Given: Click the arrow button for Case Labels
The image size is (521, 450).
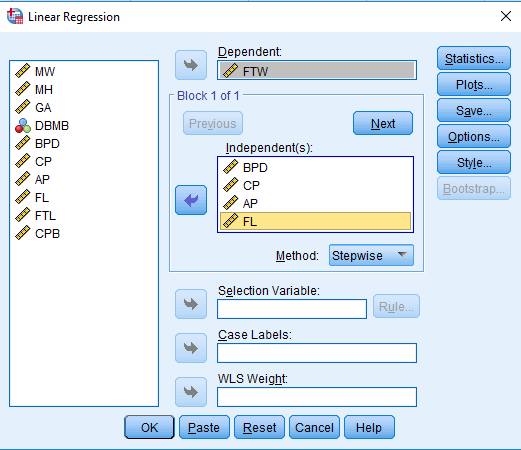Looking at the screenshot, I should (191, 348).
